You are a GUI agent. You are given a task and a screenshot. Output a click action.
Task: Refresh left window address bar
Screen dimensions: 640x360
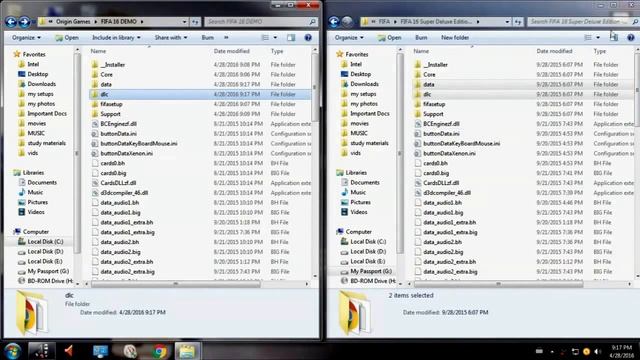[196, 22]
